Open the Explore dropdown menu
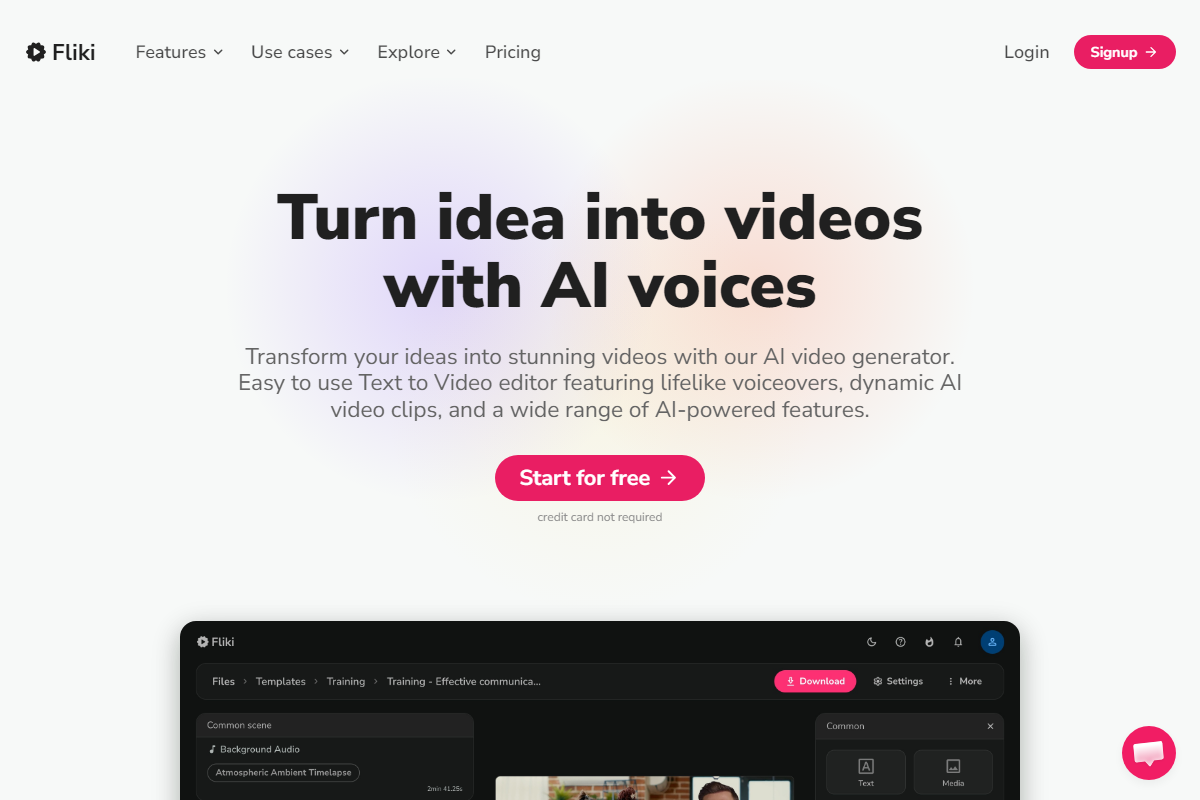Viewport: 1200px width, 800px height. click(x=417, y=52)
